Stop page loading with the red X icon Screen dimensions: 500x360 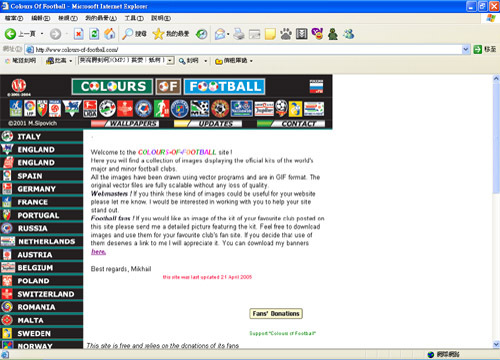pos(79,34)
